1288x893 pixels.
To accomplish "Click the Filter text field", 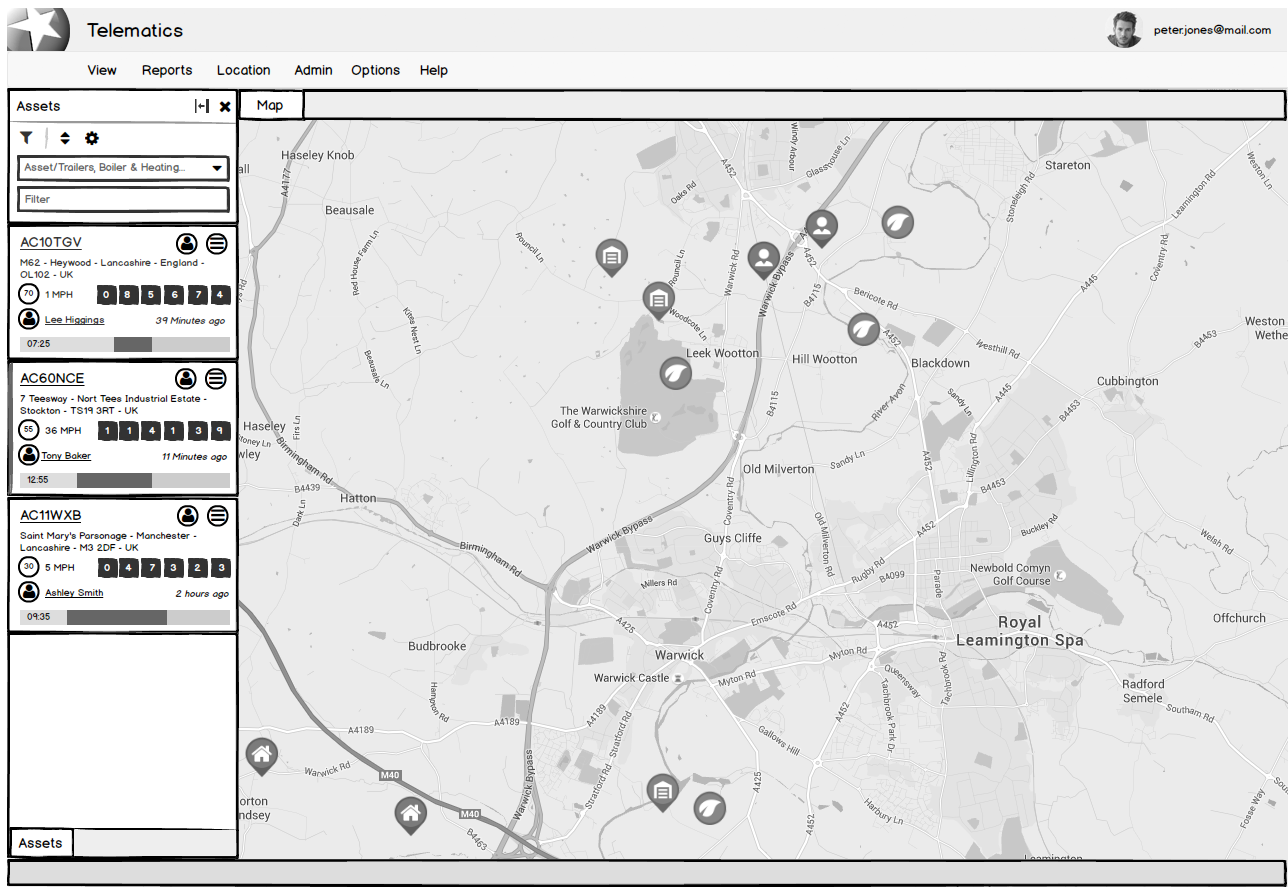I will tap(123, 199).
